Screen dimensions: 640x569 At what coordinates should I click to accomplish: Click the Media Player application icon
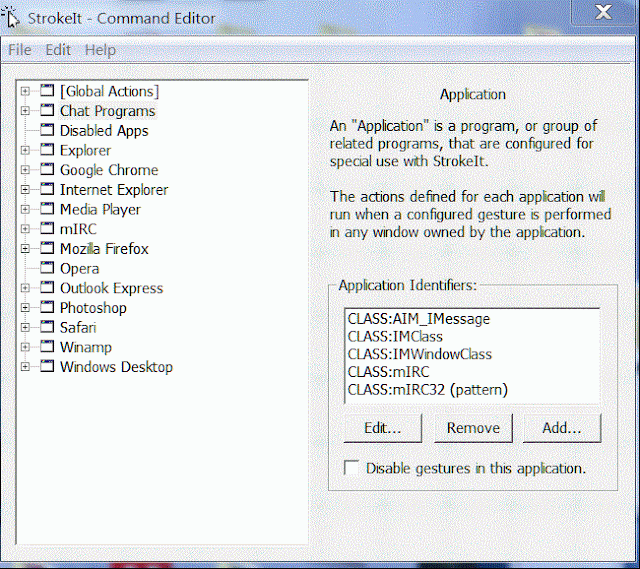(47, 208)
